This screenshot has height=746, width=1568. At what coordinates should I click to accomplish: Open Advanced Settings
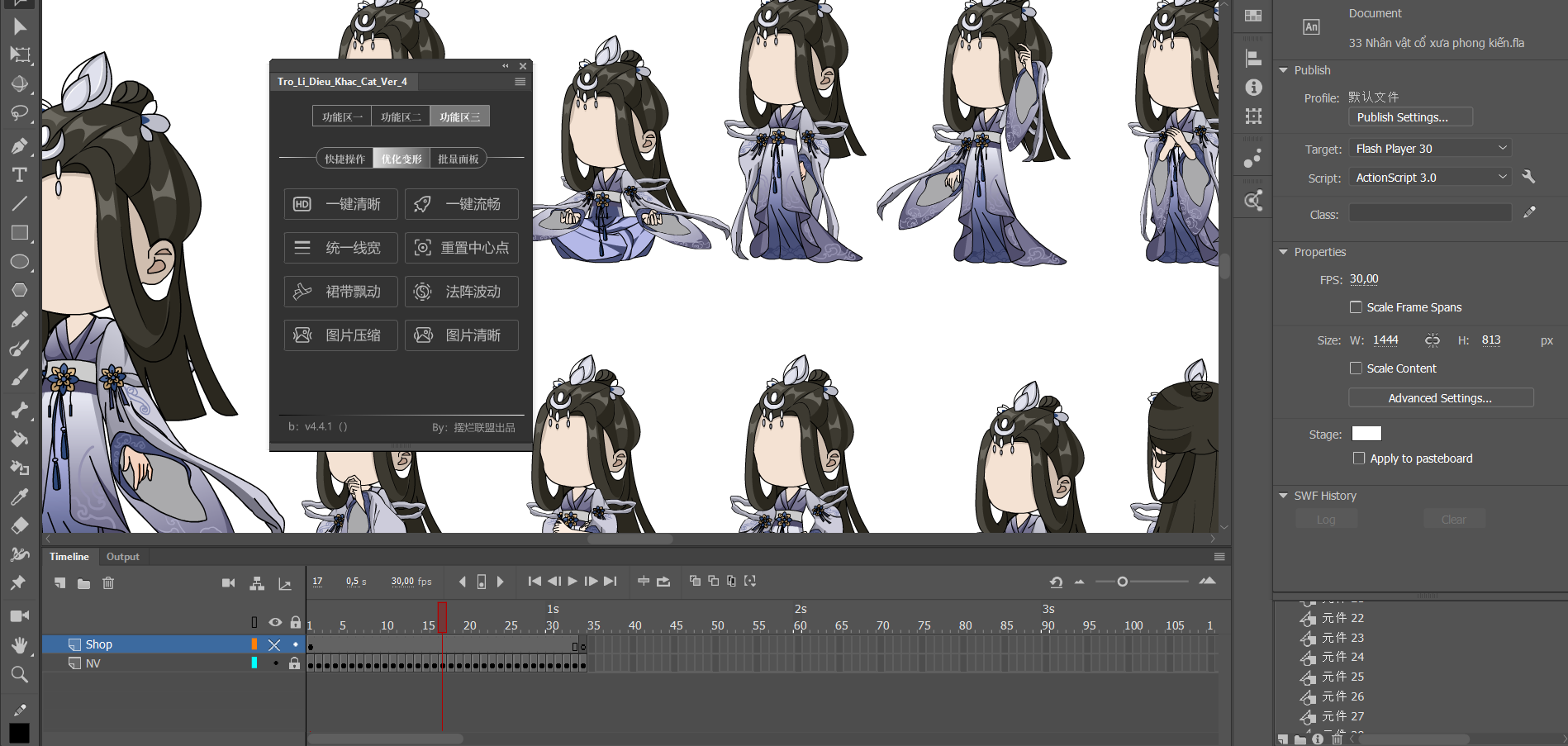pyautogui.click(x=1440, y=398)
